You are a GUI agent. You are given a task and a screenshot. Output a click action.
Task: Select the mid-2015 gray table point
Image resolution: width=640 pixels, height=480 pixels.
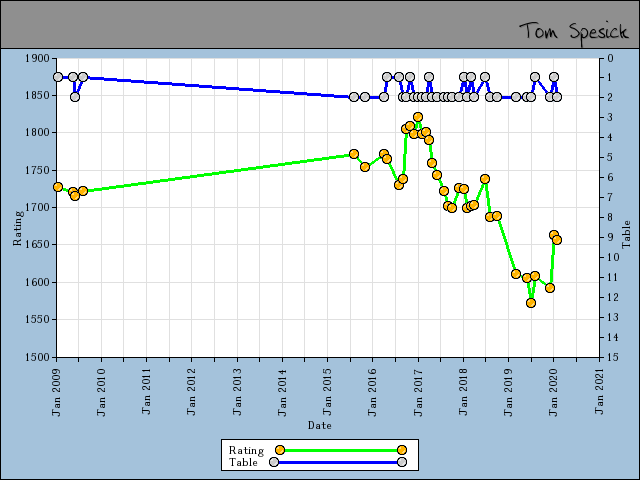point(354,97)
